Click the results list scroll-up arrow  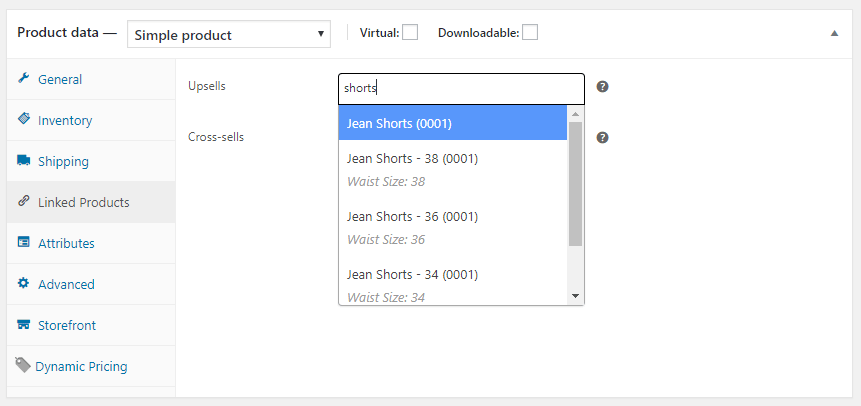point(575,114)
